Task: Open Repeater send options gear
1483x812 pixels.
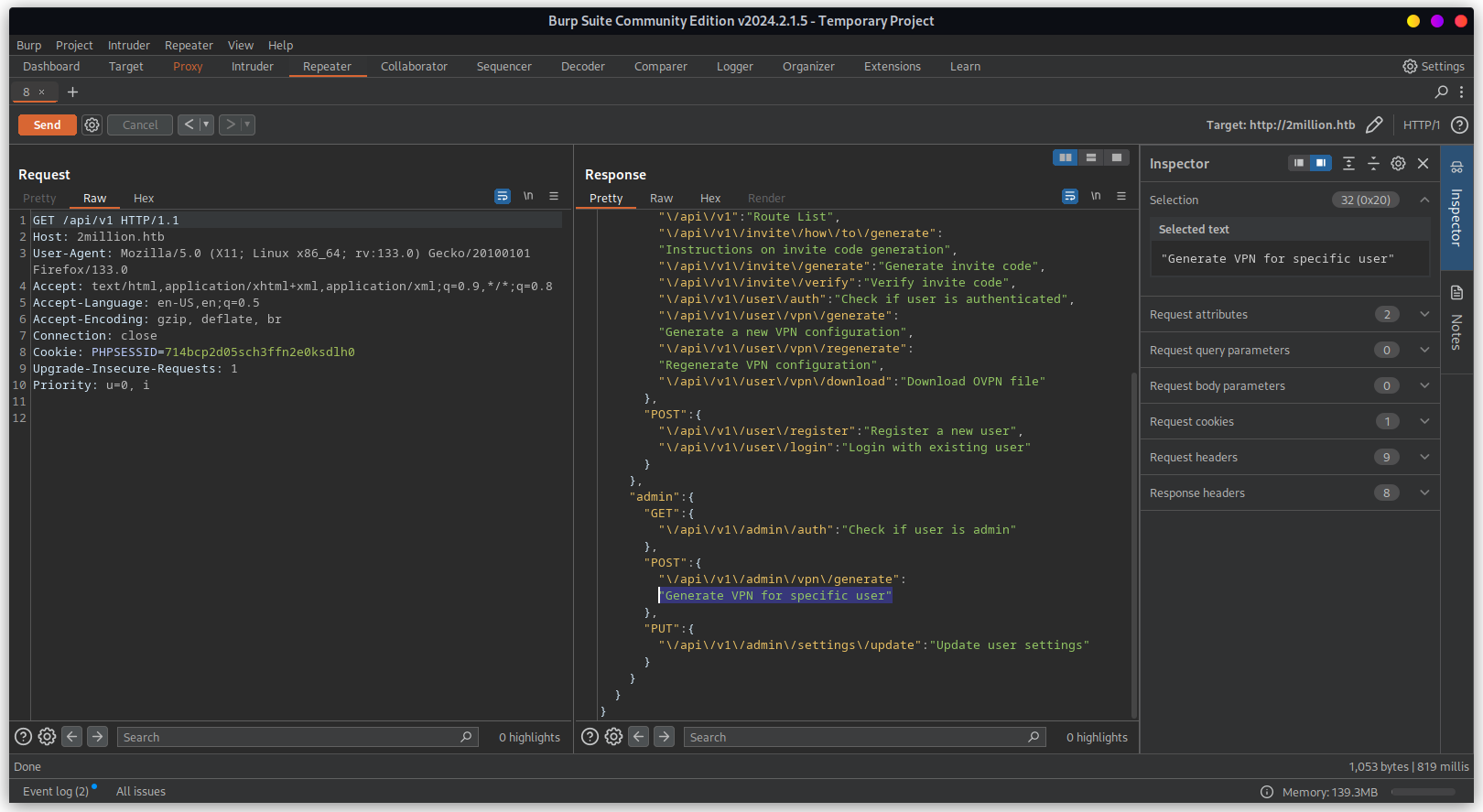Action: coord(92,125)
